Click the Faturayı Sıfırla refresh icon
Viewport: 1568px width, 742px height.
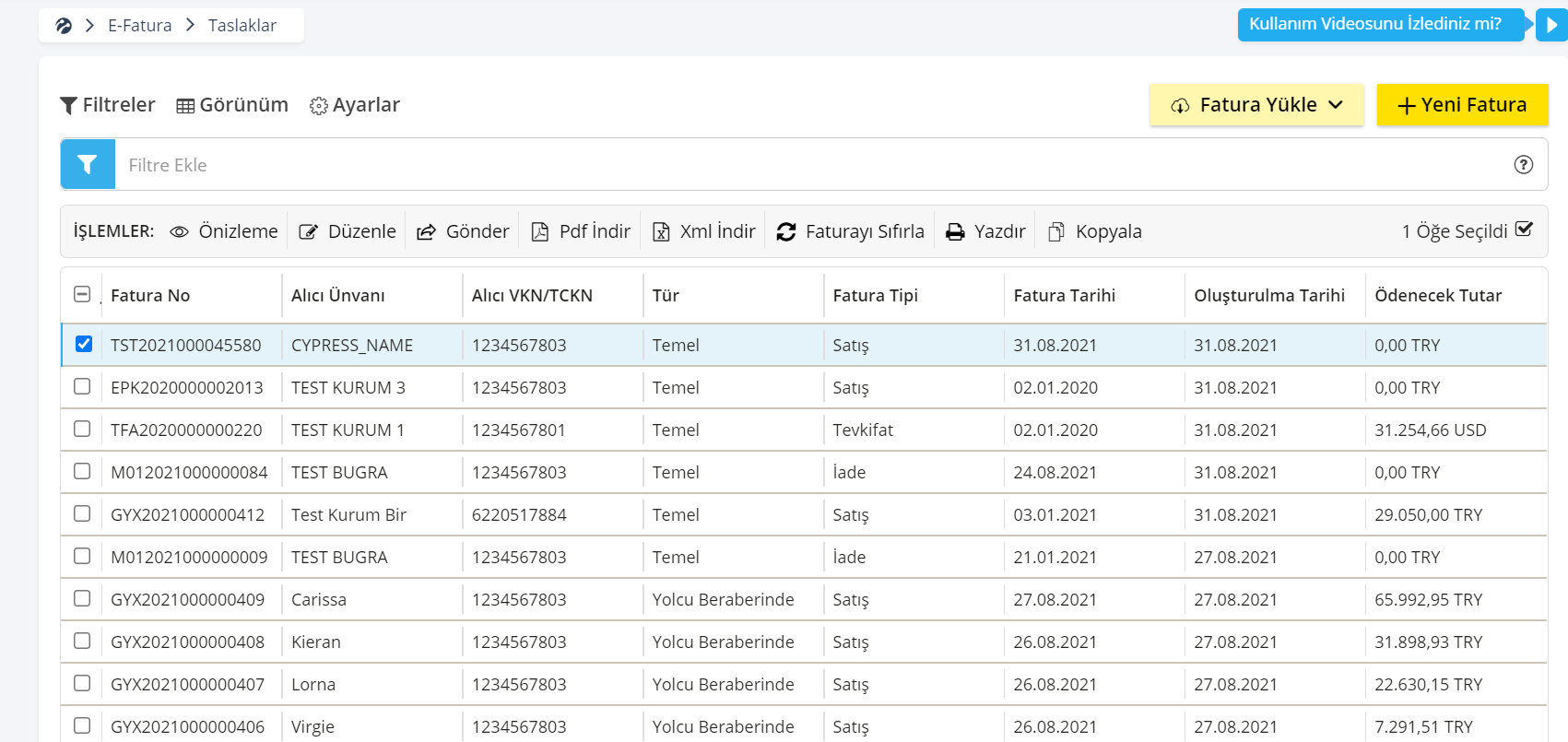click(786, 232)
